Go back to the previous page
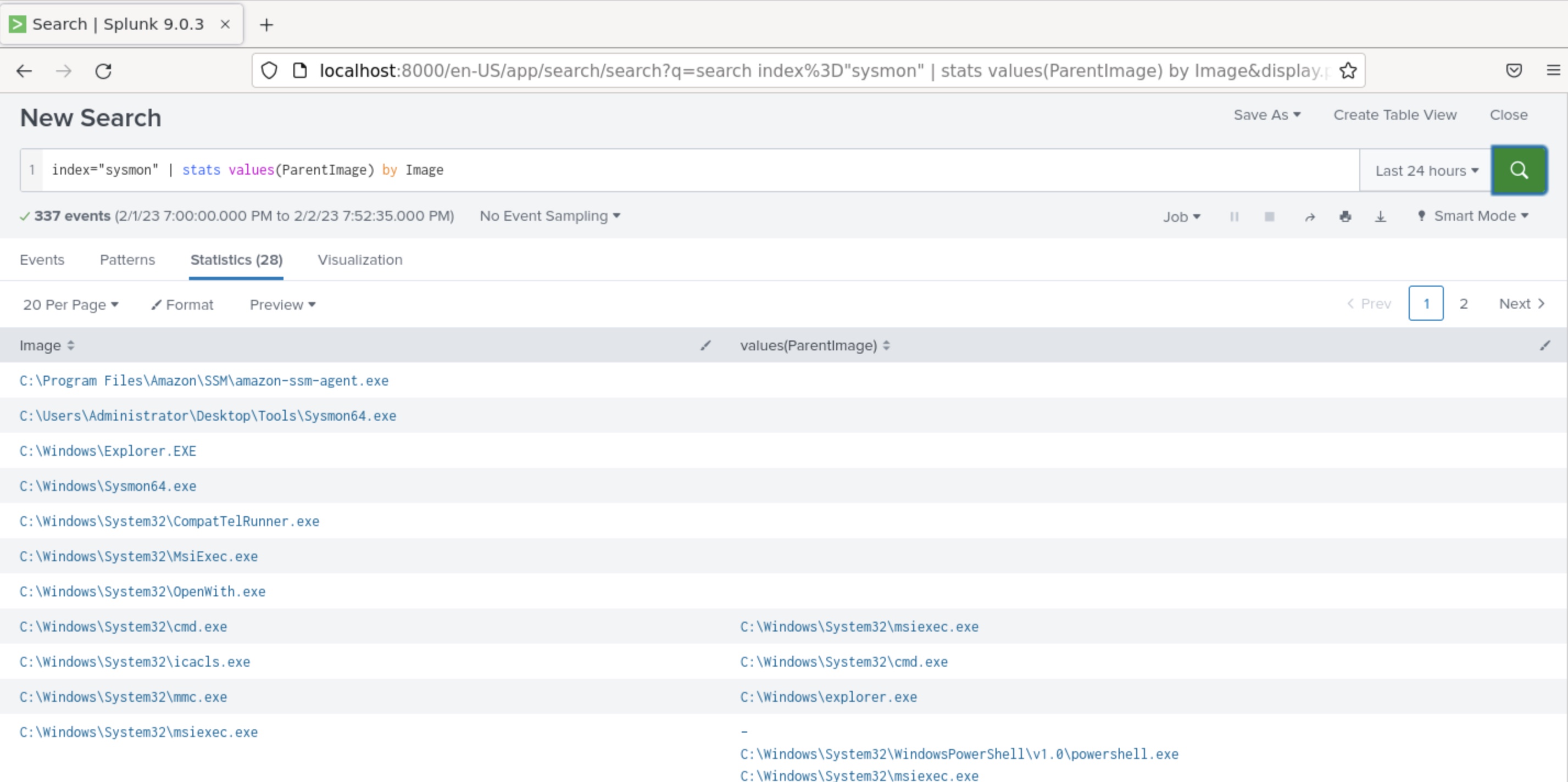The image size is (1568, 782). (x=24, y=71)
